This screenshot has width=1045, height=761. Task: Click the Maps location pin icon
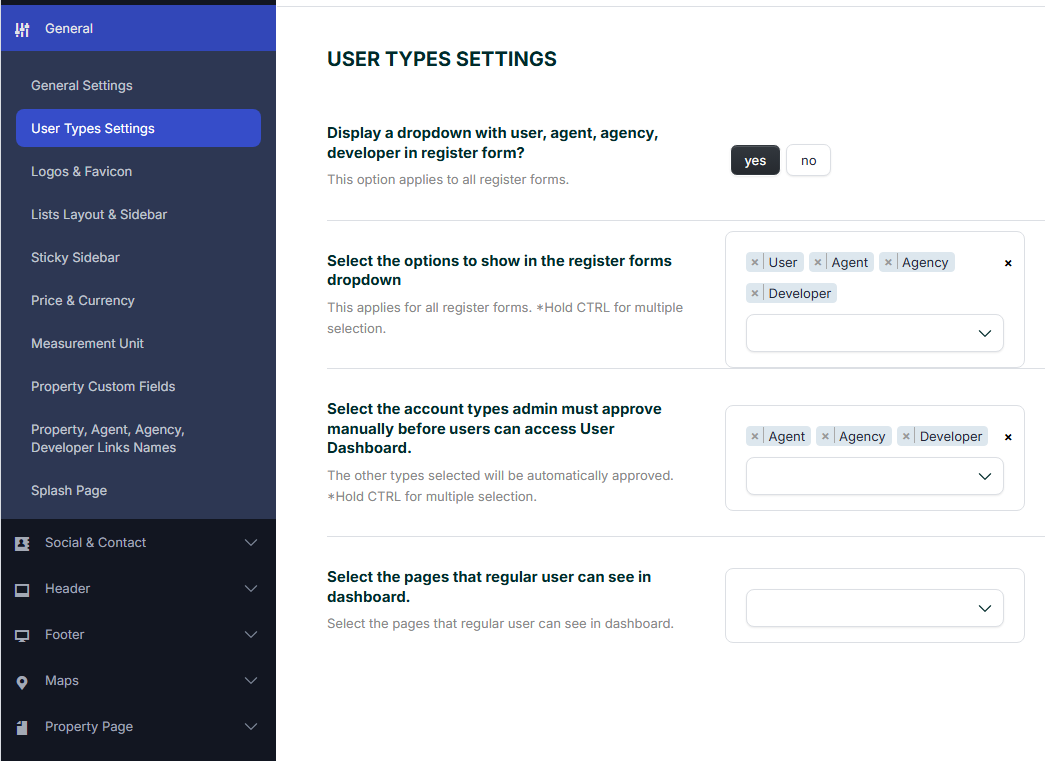22,682
